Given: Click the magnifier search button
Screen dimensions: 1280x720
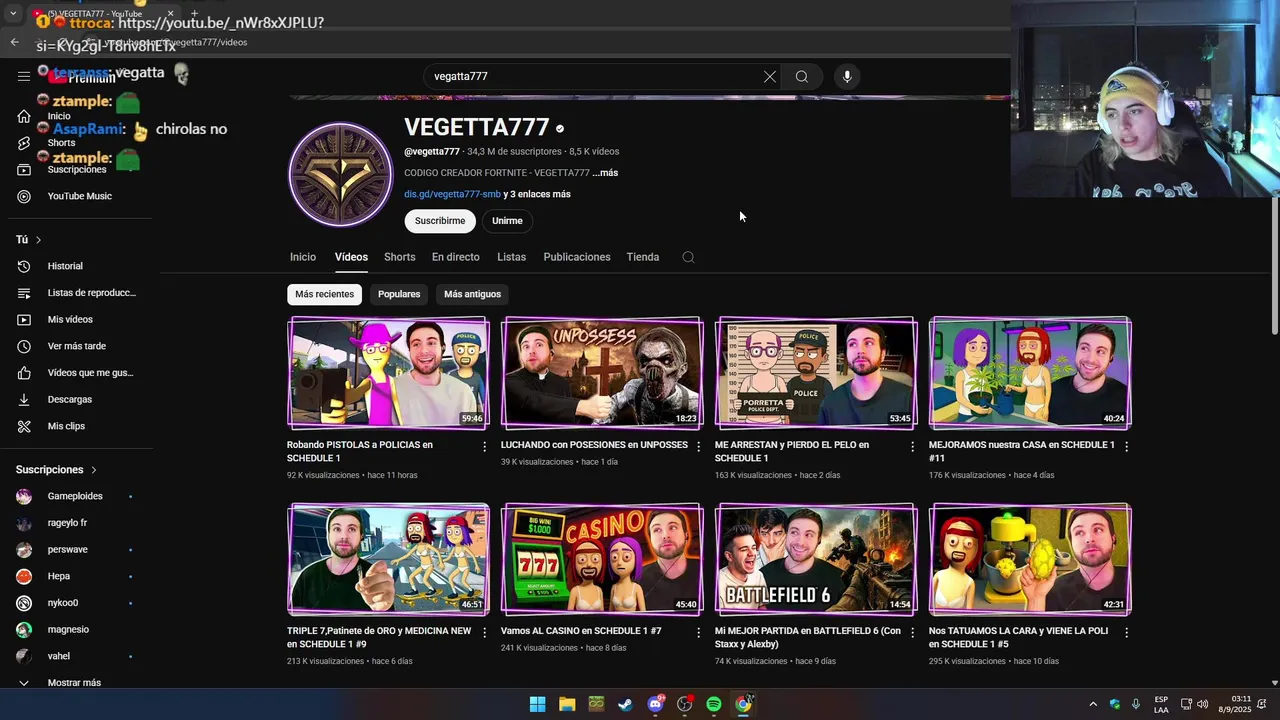Looking at the screenshot, I should tap(802, 76).
